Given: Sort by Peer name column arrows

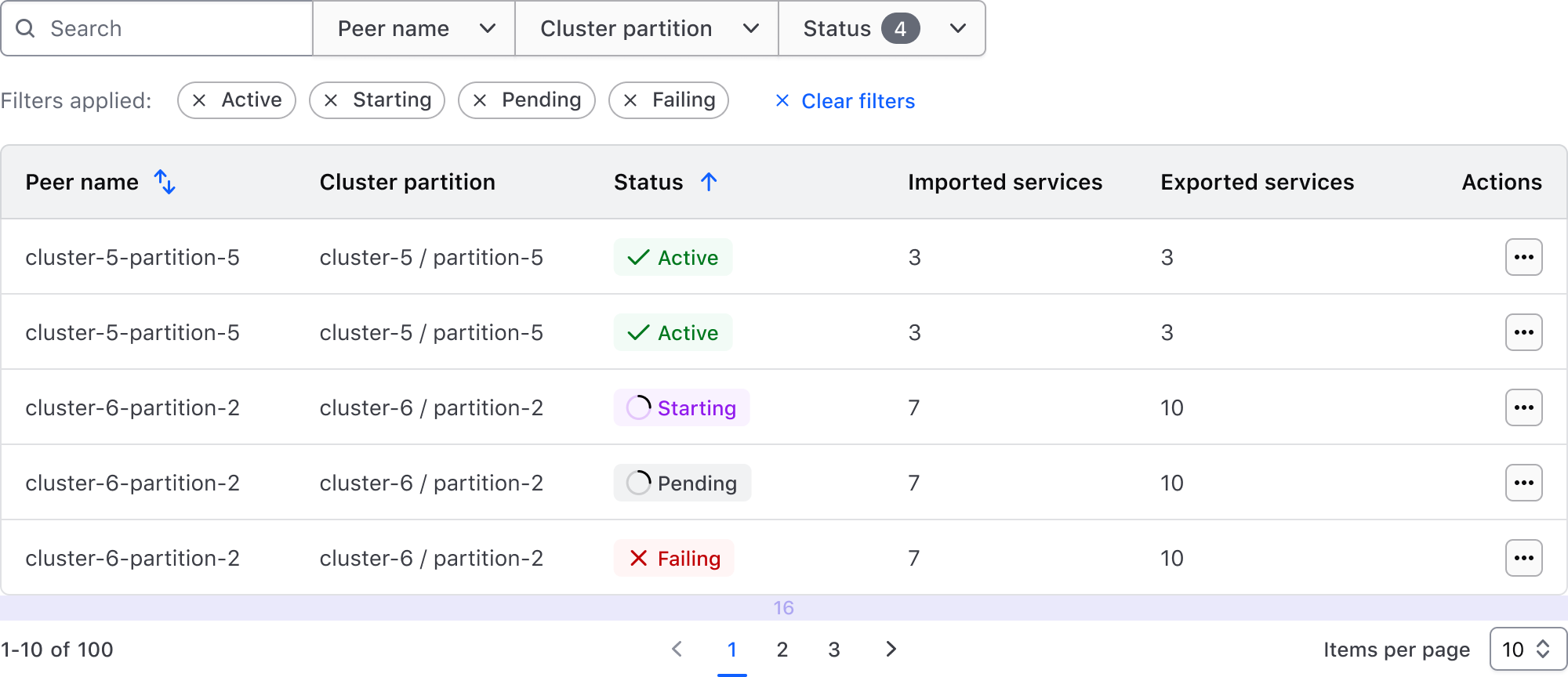Looking at the screenshot, I should 165,182.
